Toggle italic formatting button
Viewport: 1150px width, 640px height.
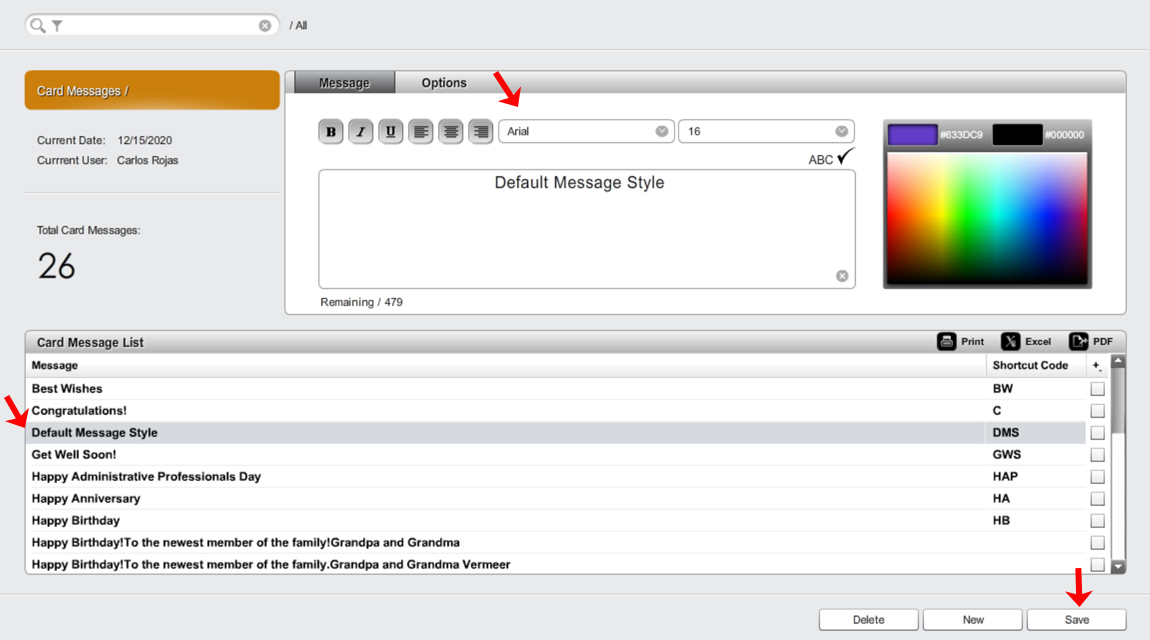point(360,132)
